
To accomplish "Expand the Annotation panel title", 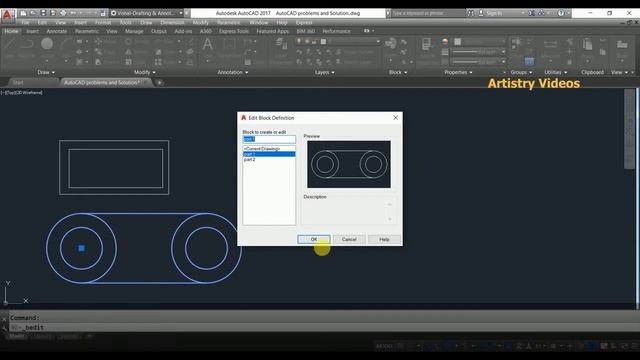I will pos(233,72).
